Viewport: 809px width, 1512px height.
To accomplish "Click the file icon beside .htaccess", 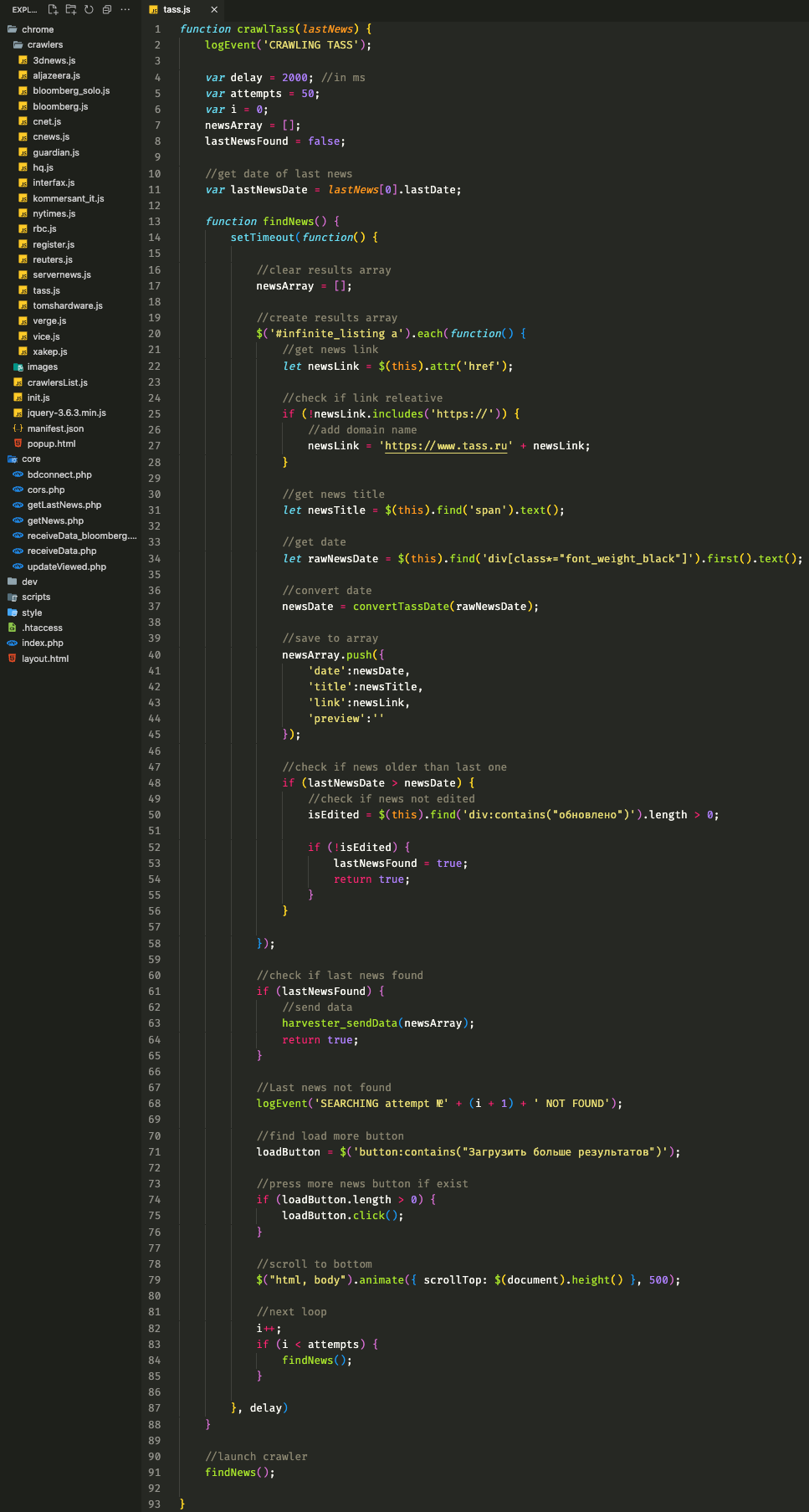I will tap(12, 628).
